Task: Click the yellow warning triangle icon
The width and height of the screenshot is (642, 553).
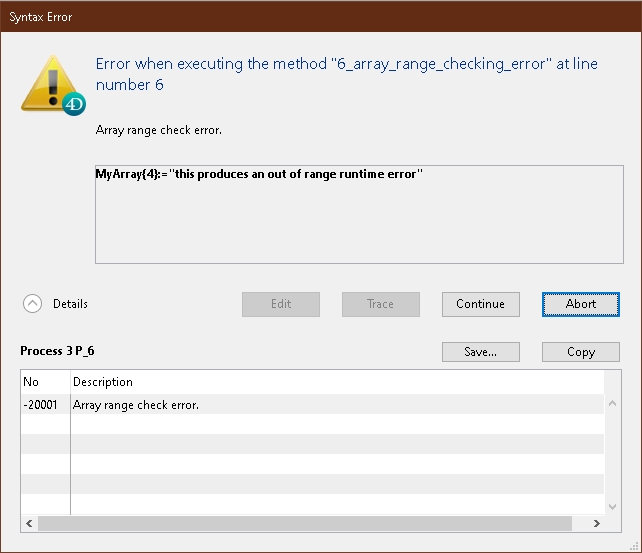Action: coord(50,80)
